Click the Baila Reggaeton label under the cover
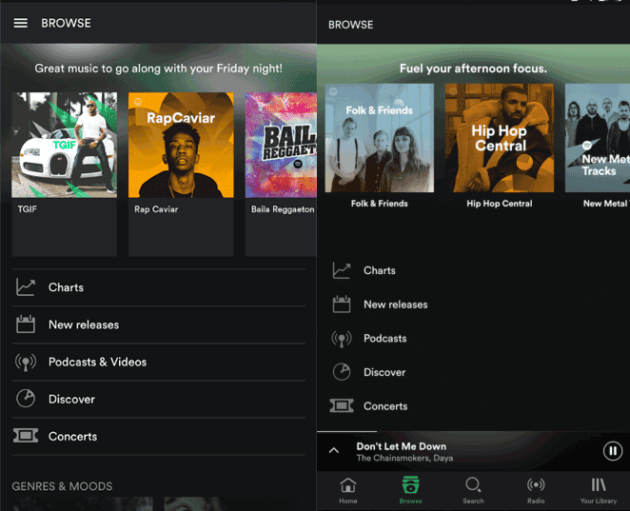 click(283, 209)
